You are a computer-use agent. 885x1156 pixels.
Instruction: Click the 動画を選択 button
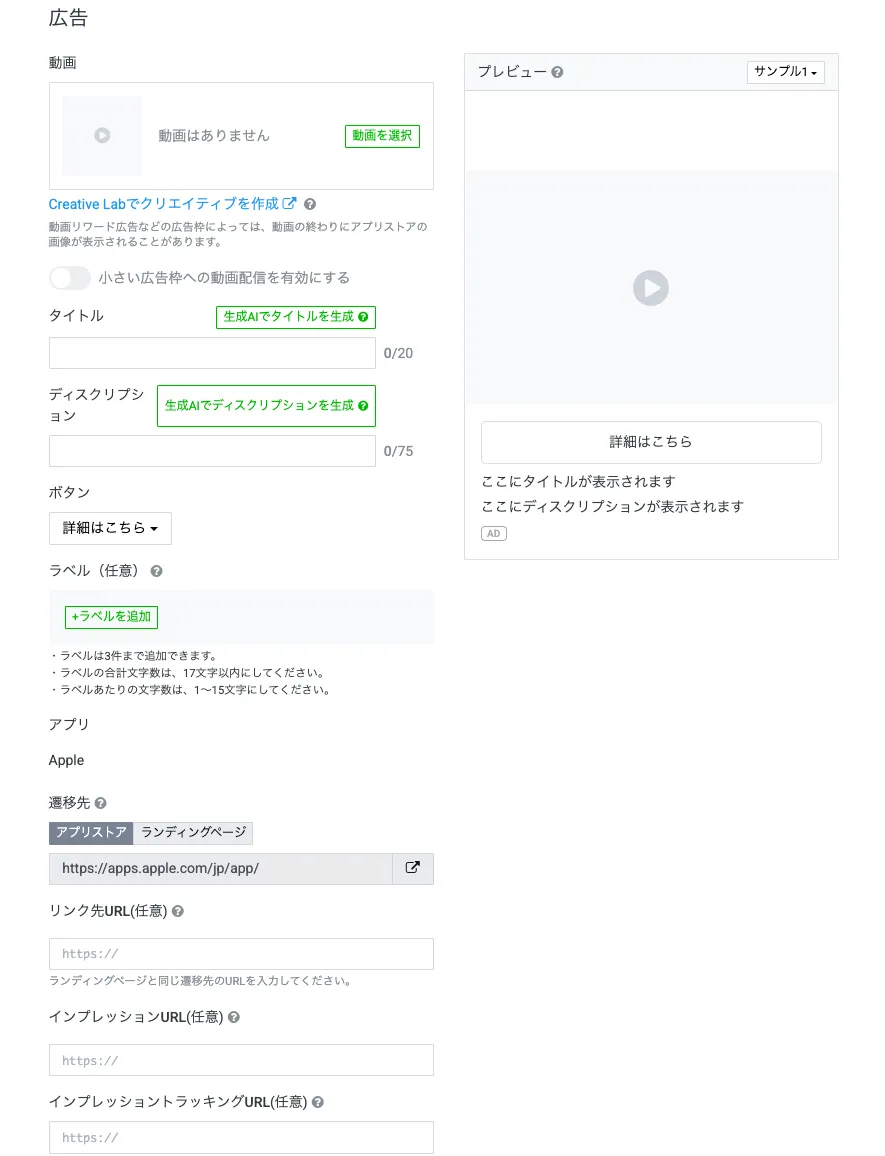[x=382, y=136]
